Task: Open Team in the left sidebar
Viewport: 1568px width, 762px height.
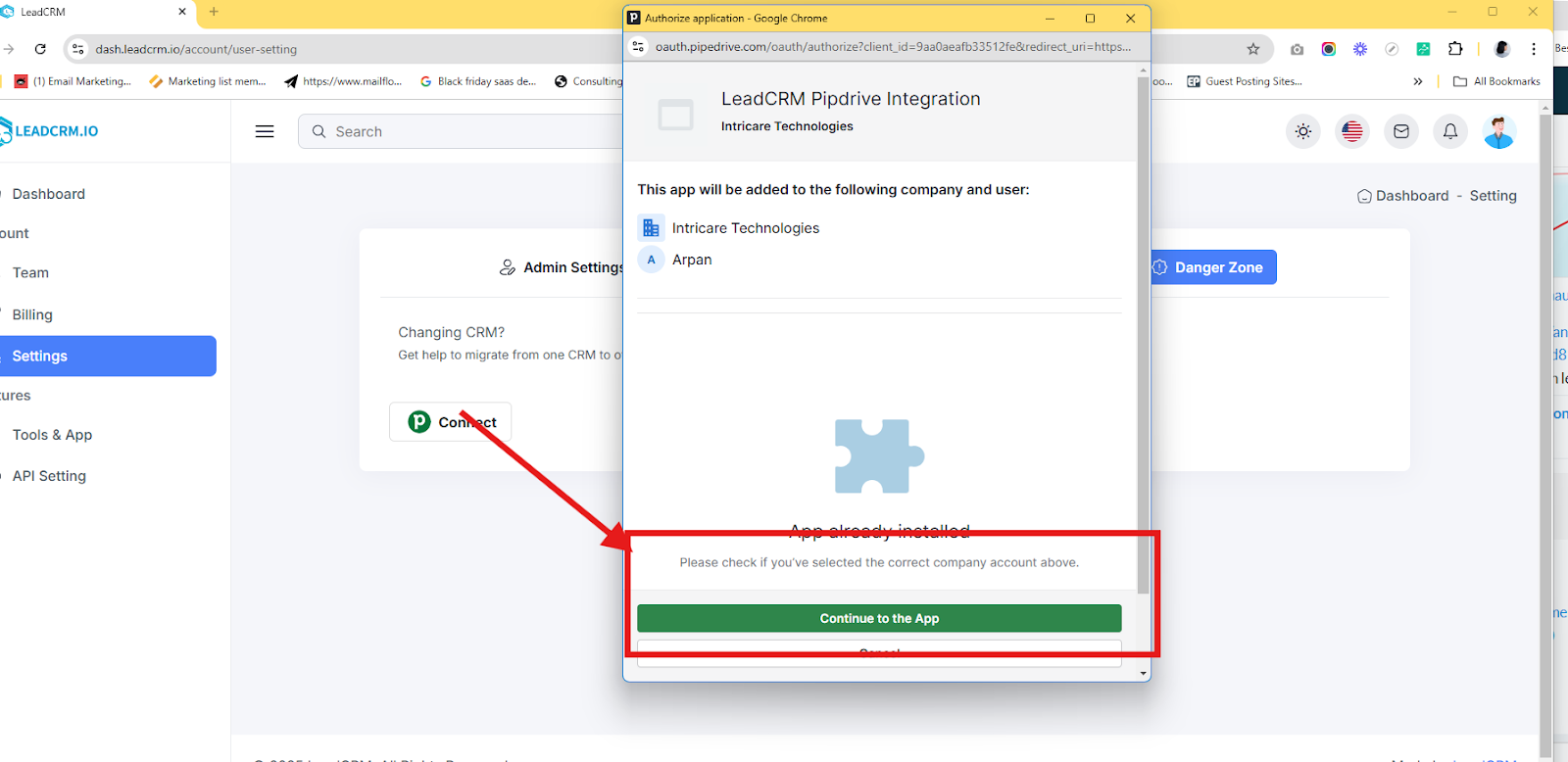Action: (x=30, y=273)
